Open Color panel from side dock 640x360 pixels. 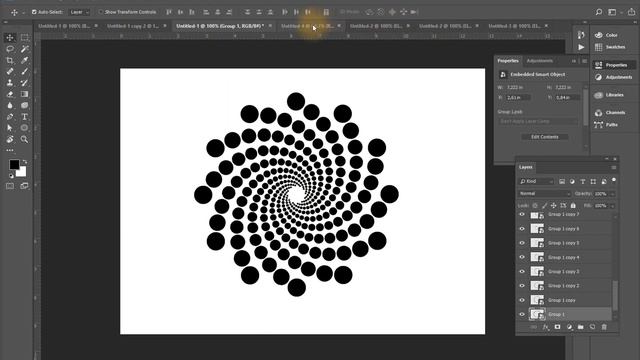pos(607,35)
